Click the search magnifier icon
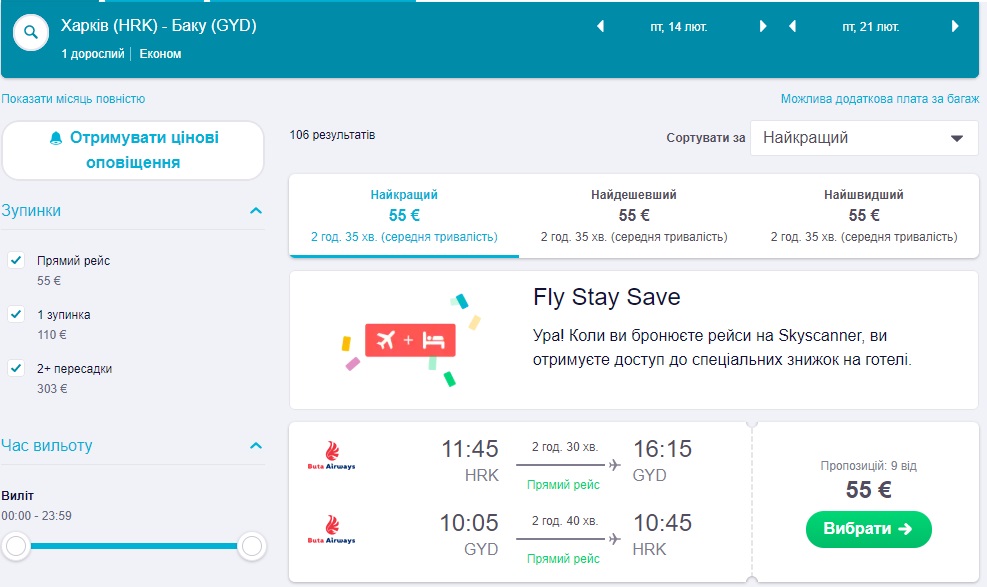 pos(31,33)
